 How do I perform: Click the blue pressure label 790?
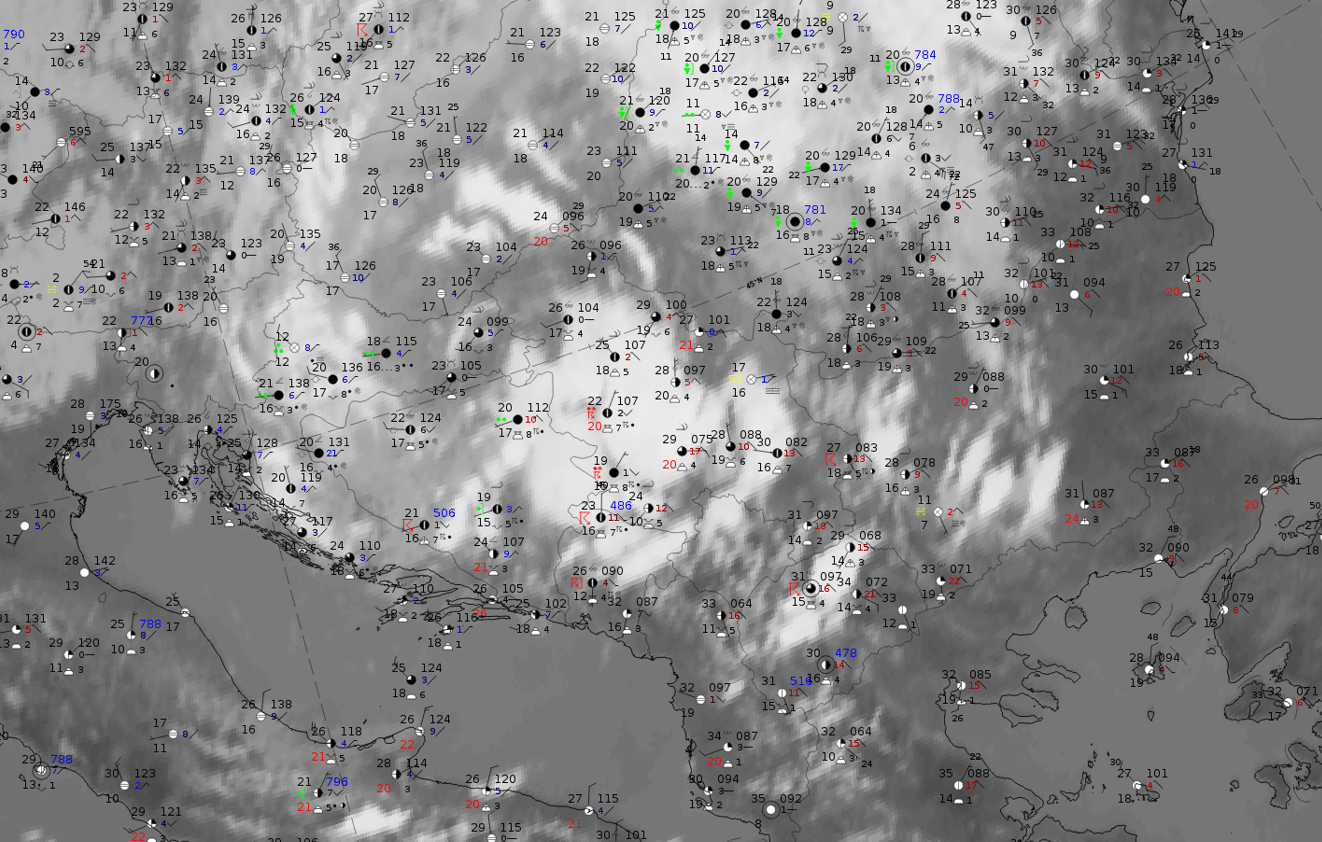click(14, 34)
